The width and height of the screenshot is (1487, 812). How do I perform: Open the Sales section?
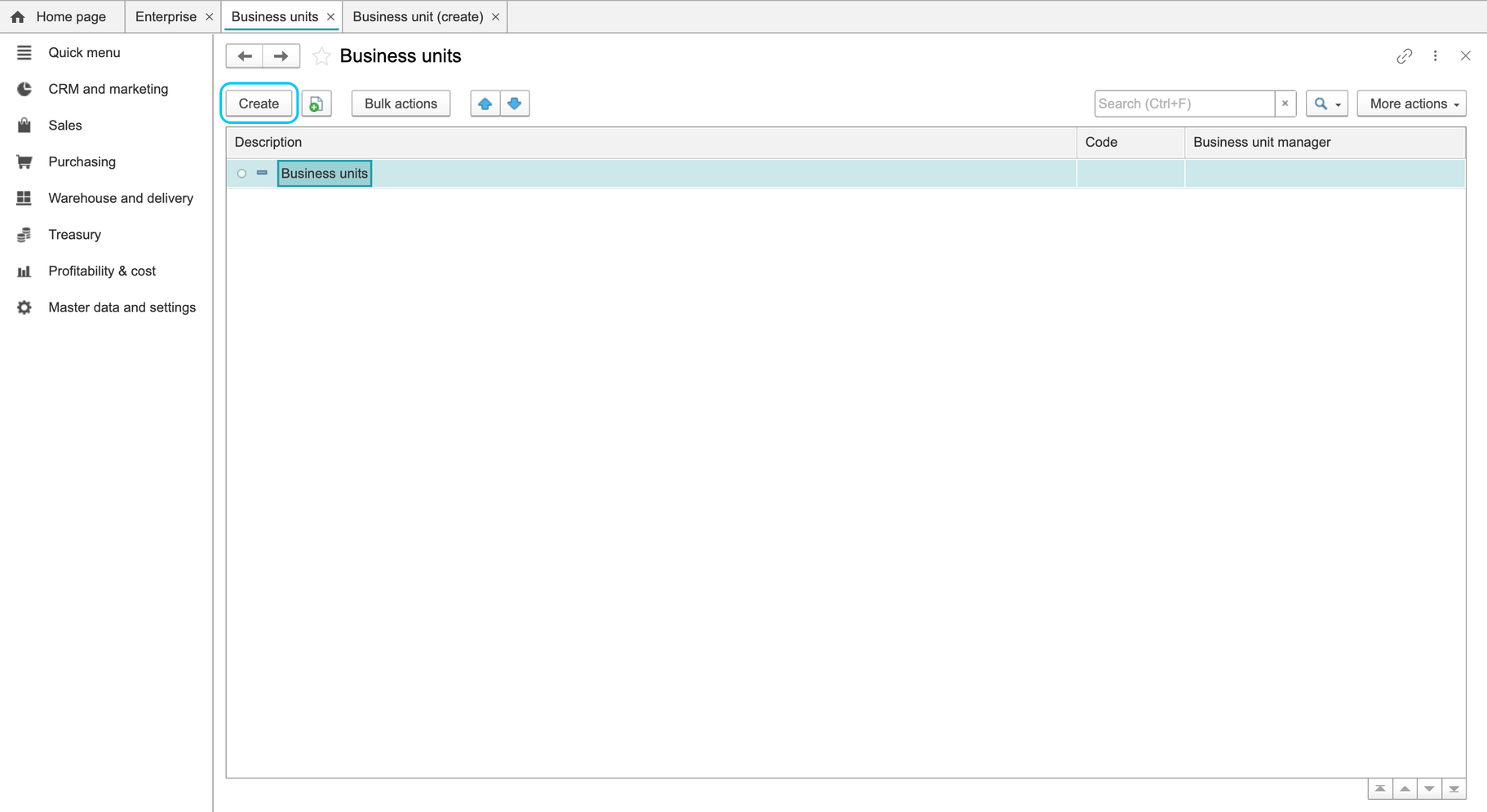click(x=65, y=126)
